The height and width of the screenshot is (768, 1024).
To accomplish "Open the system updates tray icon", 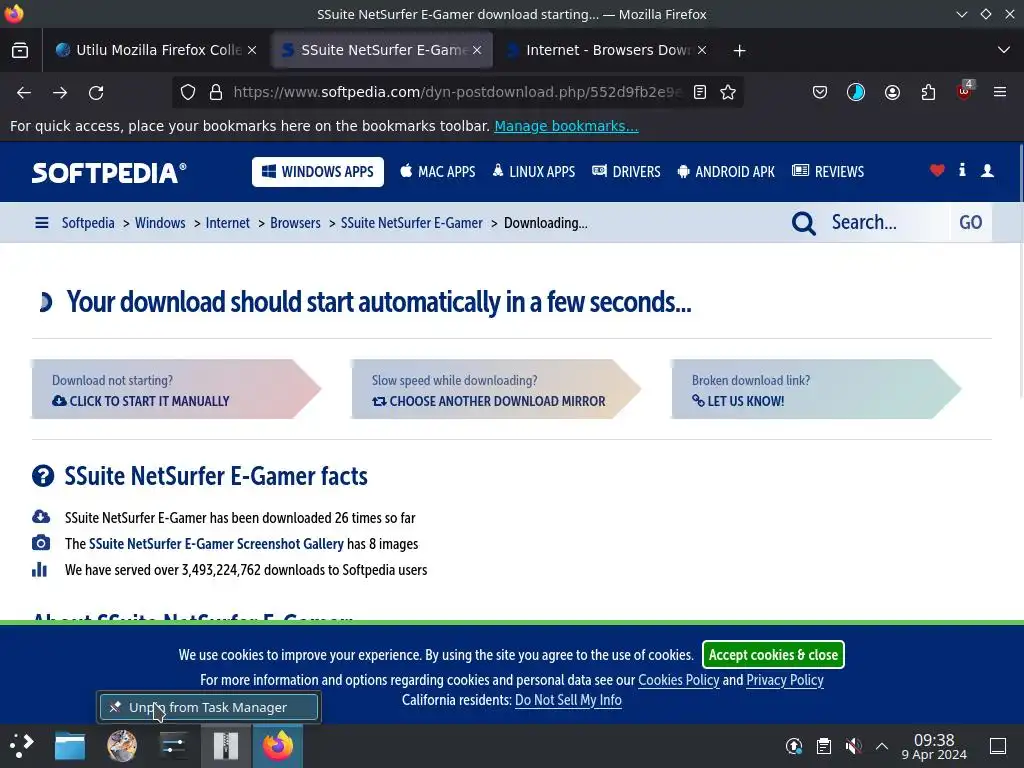I will click(x=793, y=746).
